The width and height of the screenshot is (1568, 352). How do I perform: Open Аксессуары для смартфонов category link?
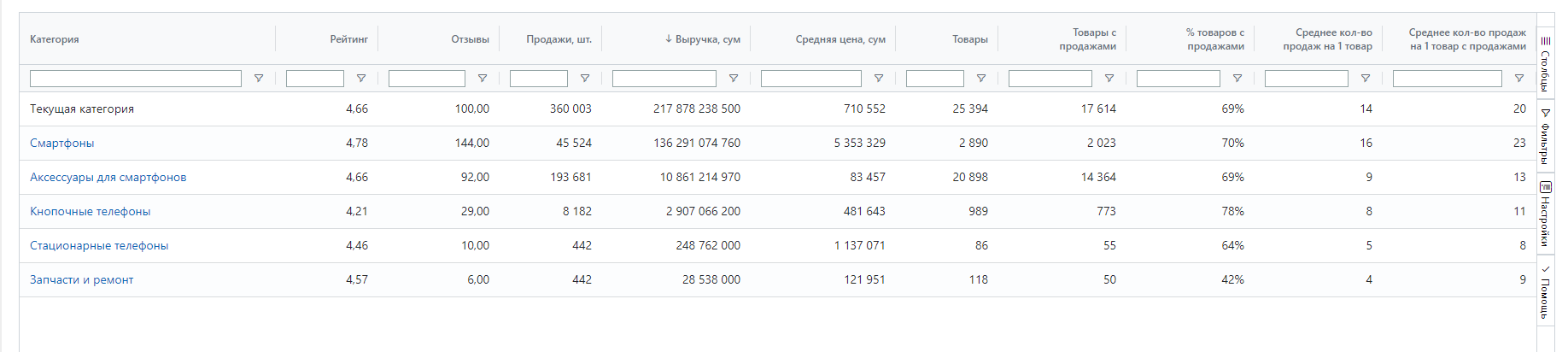108,177
